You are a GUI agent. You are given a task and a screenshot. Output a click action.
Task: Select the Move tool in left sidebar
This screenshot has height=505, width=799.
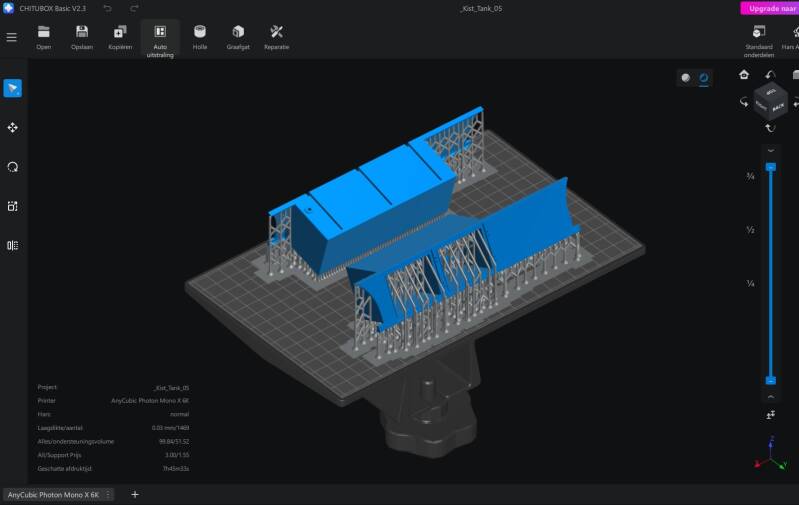pos(12,128)
